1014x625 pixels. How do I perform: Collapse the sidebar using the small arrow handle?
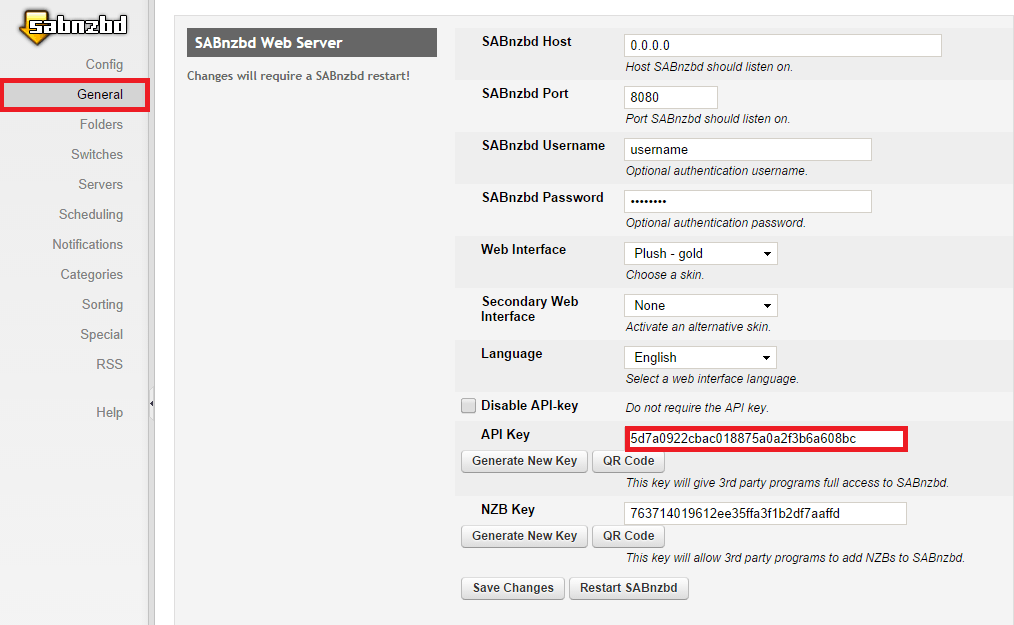(151, 403)
